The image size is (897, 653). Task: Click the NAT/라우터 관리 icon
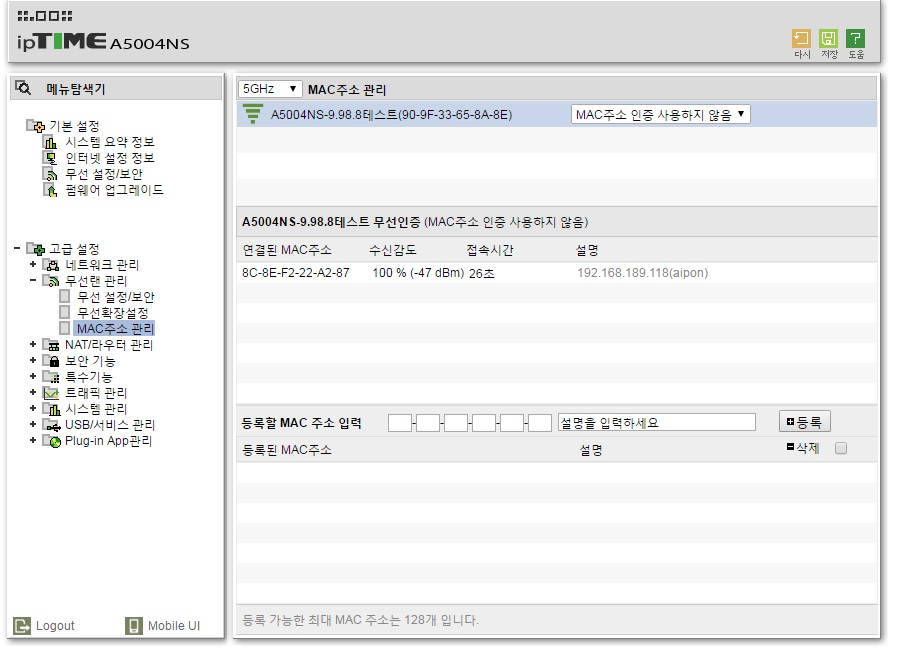[x=51, y=345]
